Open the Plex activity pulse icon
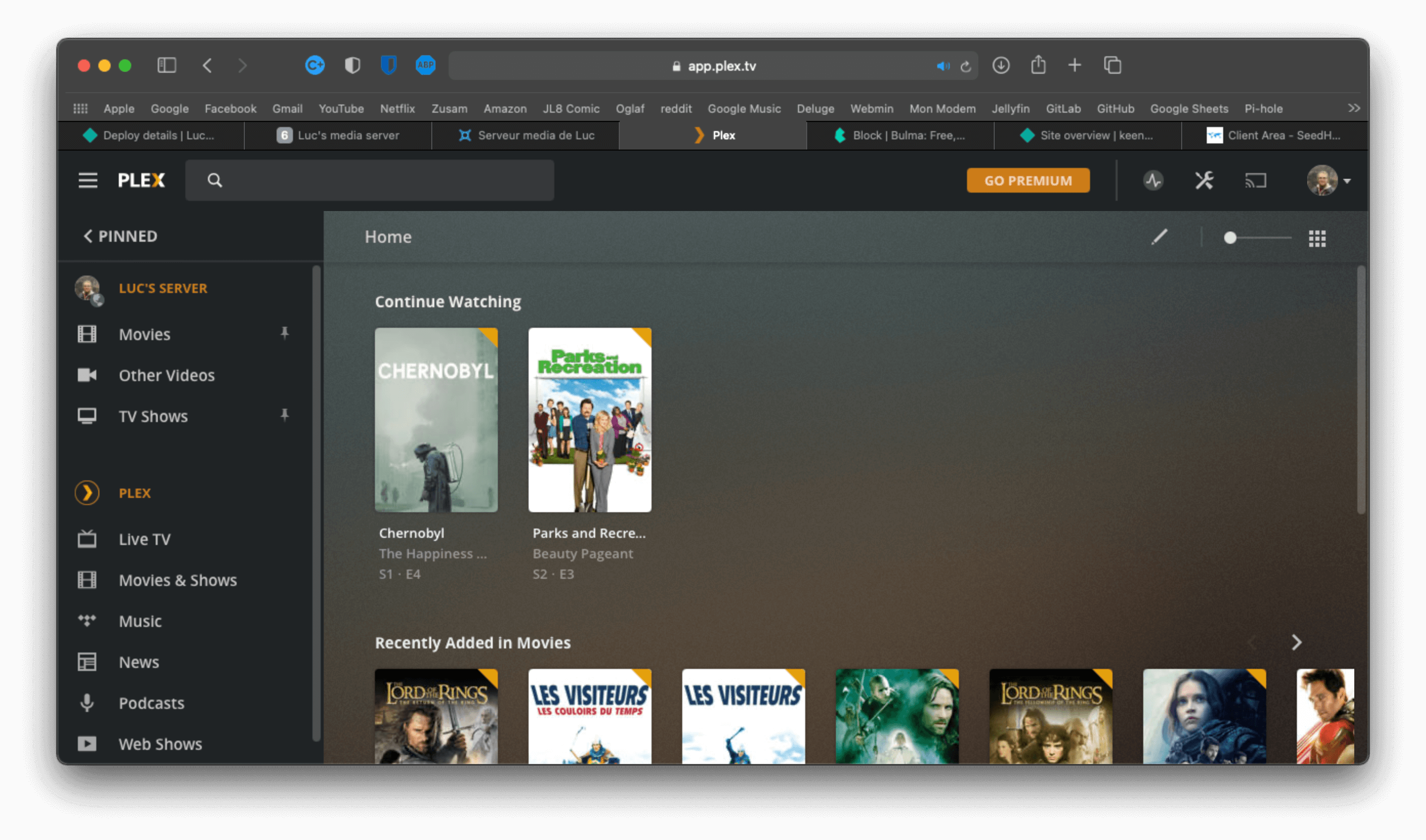 coord(1154,181)
